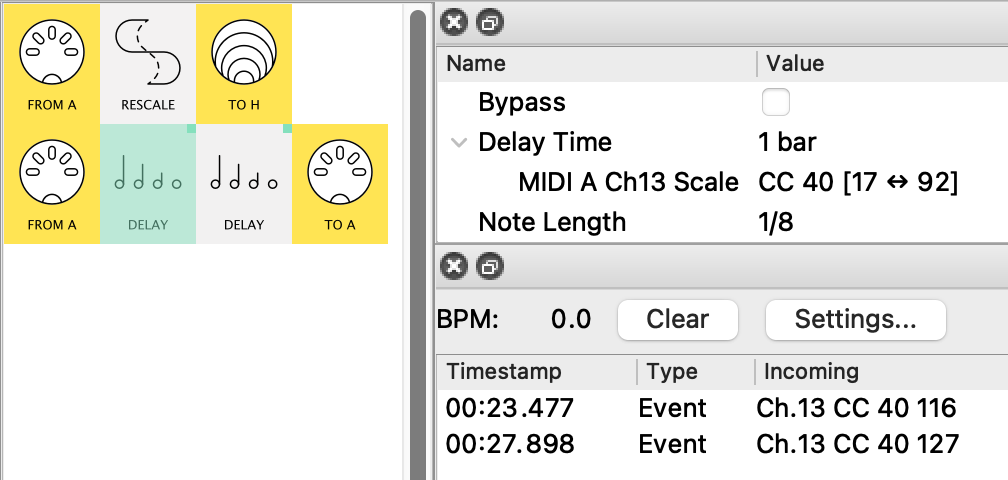The image size is (1008, 480).
Task: Click the vertical scrollbar beside the module canvas
Action: coord(418,240)
